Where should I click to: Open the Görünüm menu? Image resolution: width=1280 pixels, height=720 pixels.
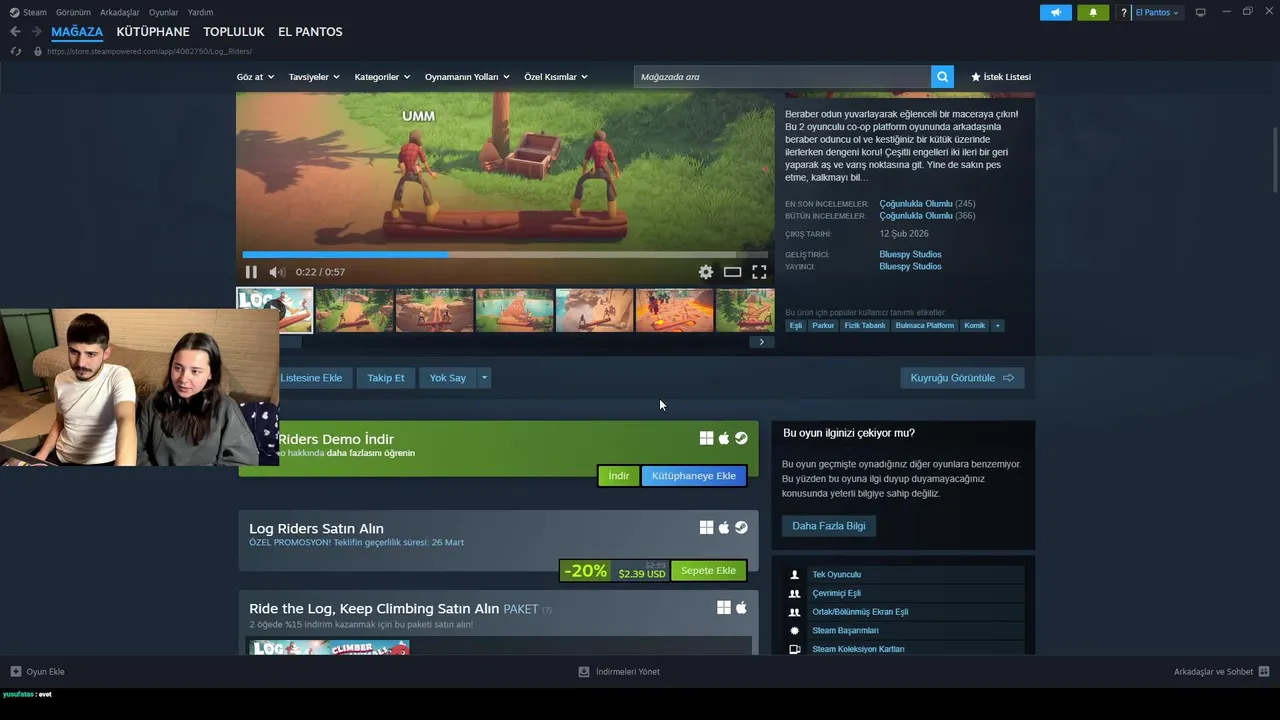[73, 12]
